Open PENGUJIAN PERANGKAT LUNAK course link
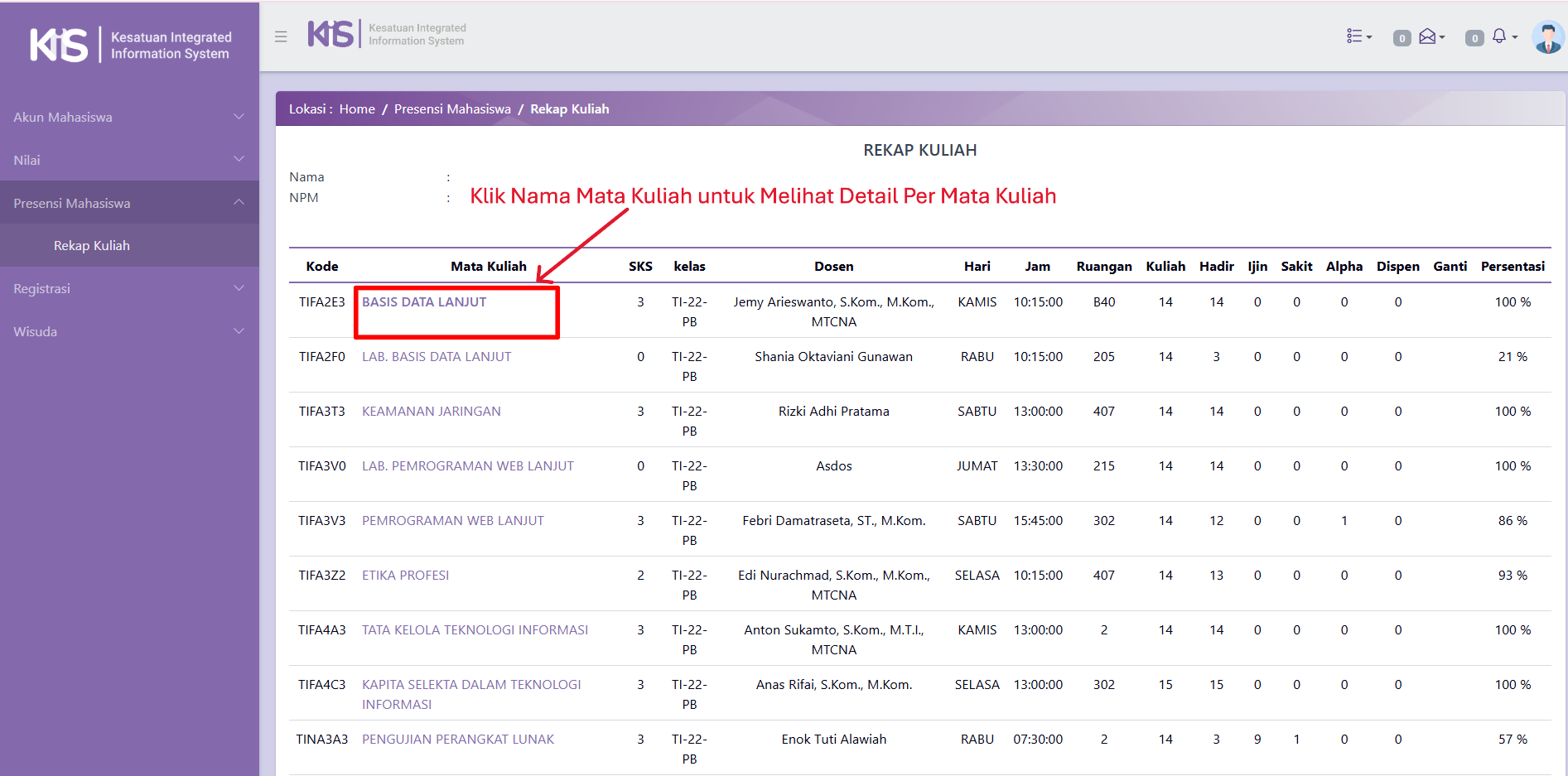Viewport: 1568px width, 776px height. pyautogui.click(x=457, y=740)
